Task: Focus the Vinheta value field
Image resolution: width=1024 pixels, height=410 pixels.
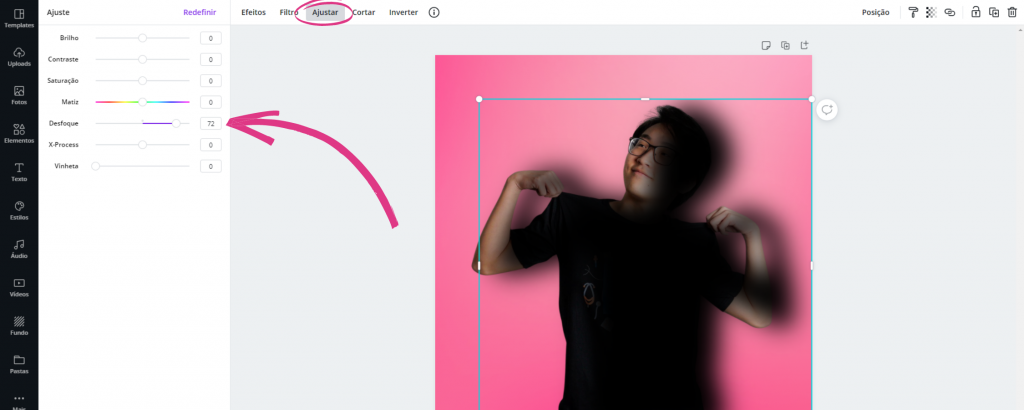Action: (x=211, y=166)
